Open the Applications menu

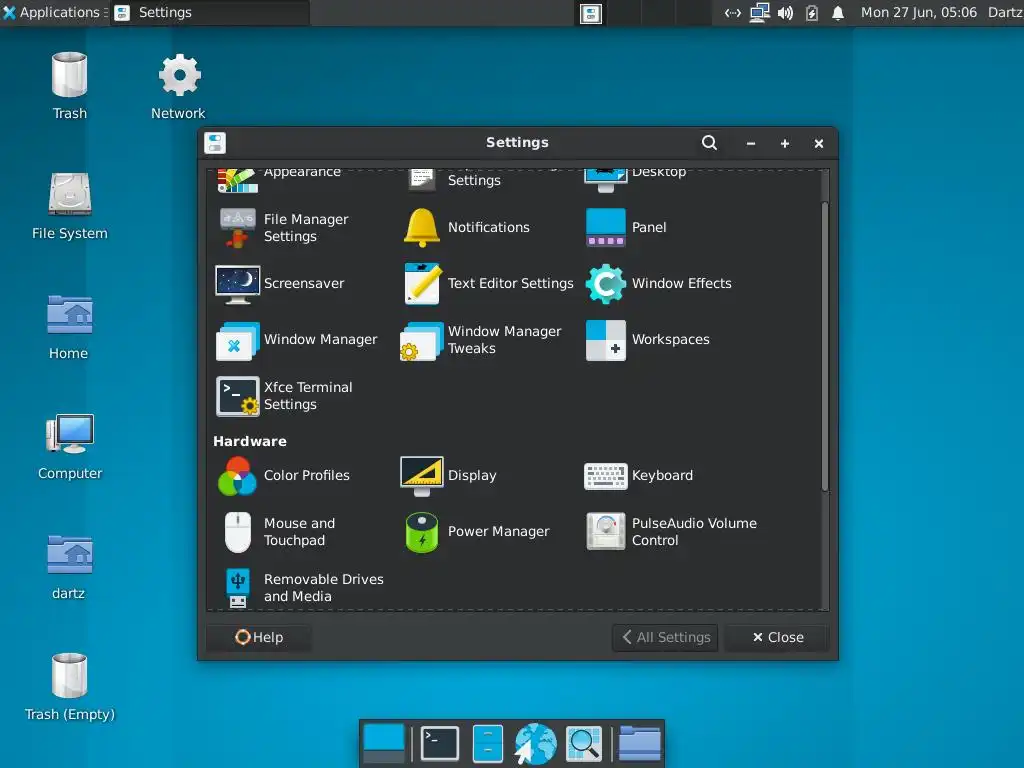click(52, 12)
